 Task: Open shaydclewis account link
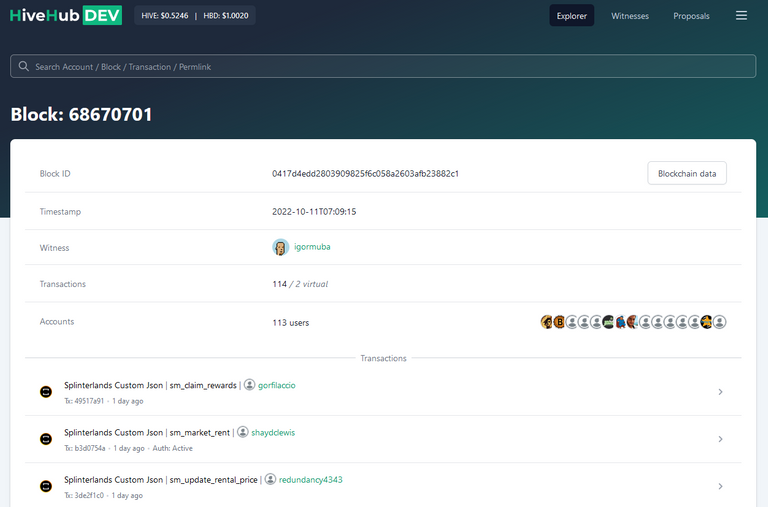coord(273,433)
